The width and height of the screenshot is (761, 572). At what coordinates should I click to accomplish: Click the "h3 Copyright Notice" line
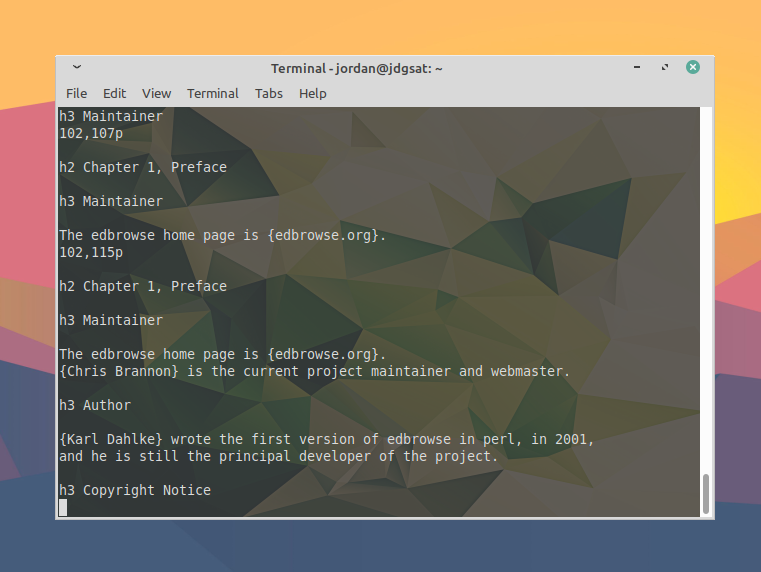[x=135, y=490]
